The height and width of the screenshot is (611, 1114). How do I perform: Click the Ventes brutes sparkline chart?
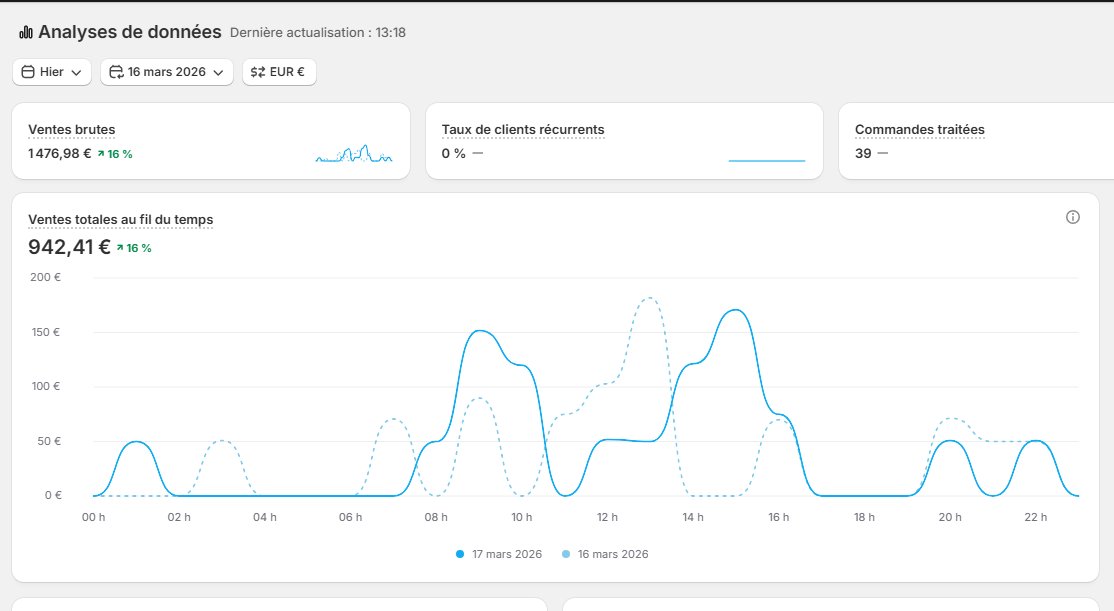click(x=354, y=153)
